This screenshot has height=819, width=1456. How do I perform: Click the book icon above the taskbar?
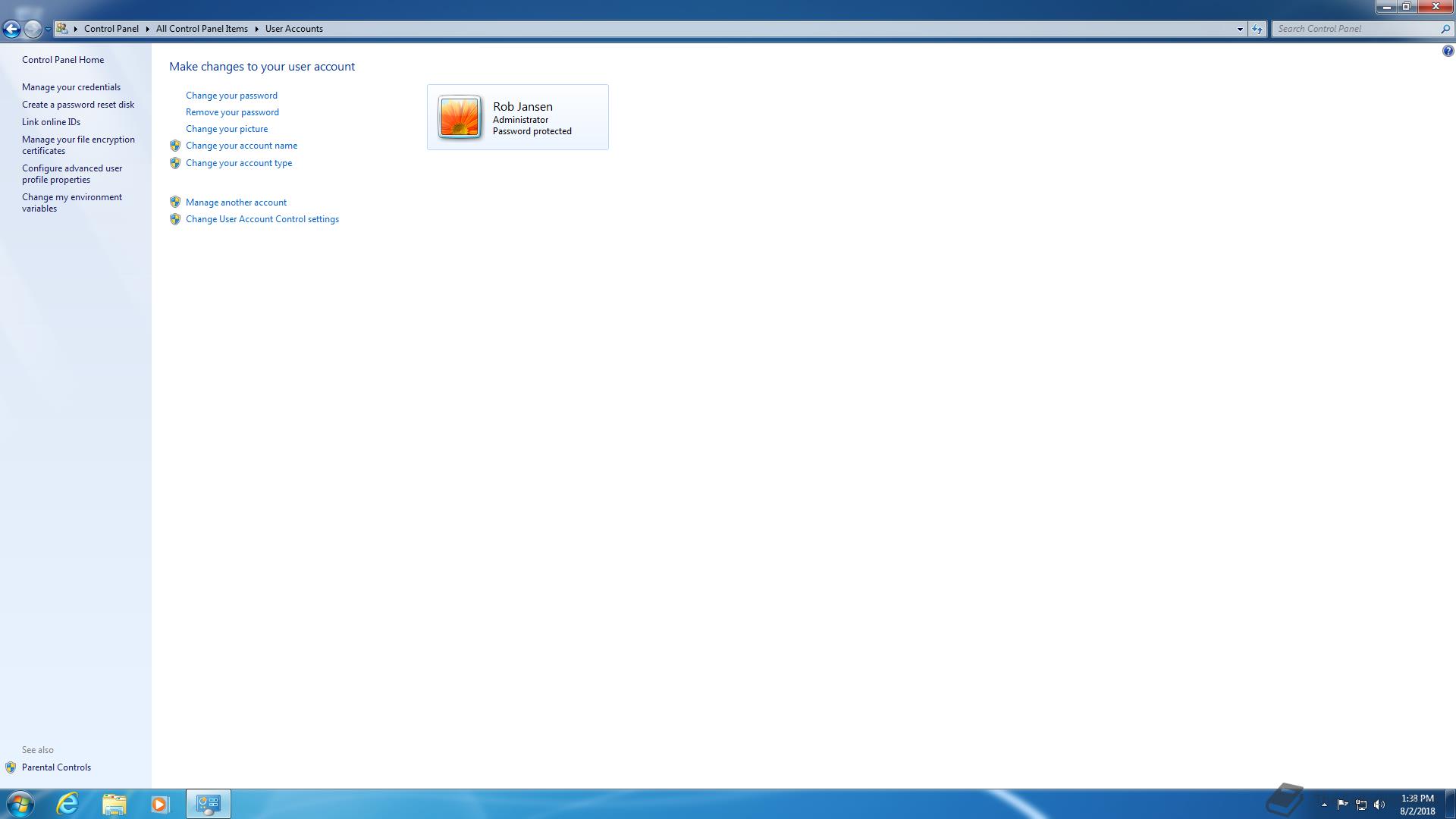[1285, 800]
